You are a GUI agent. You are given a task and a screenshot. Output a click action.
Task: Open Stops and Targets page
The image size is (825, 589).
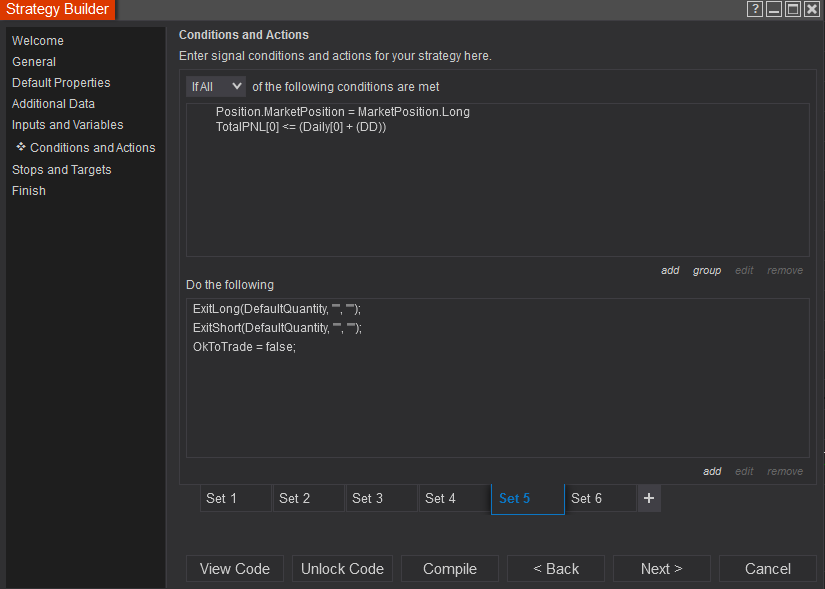coord(62,170)
